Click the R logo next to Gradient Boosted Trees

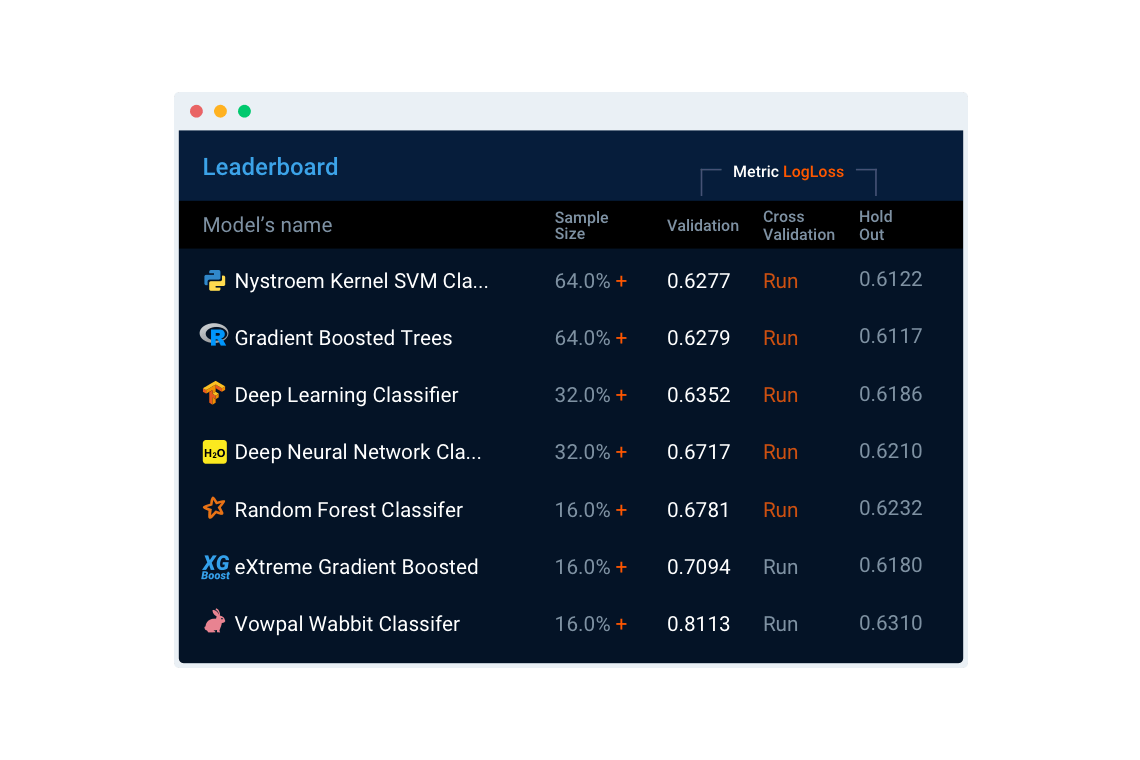pos(214,335)
